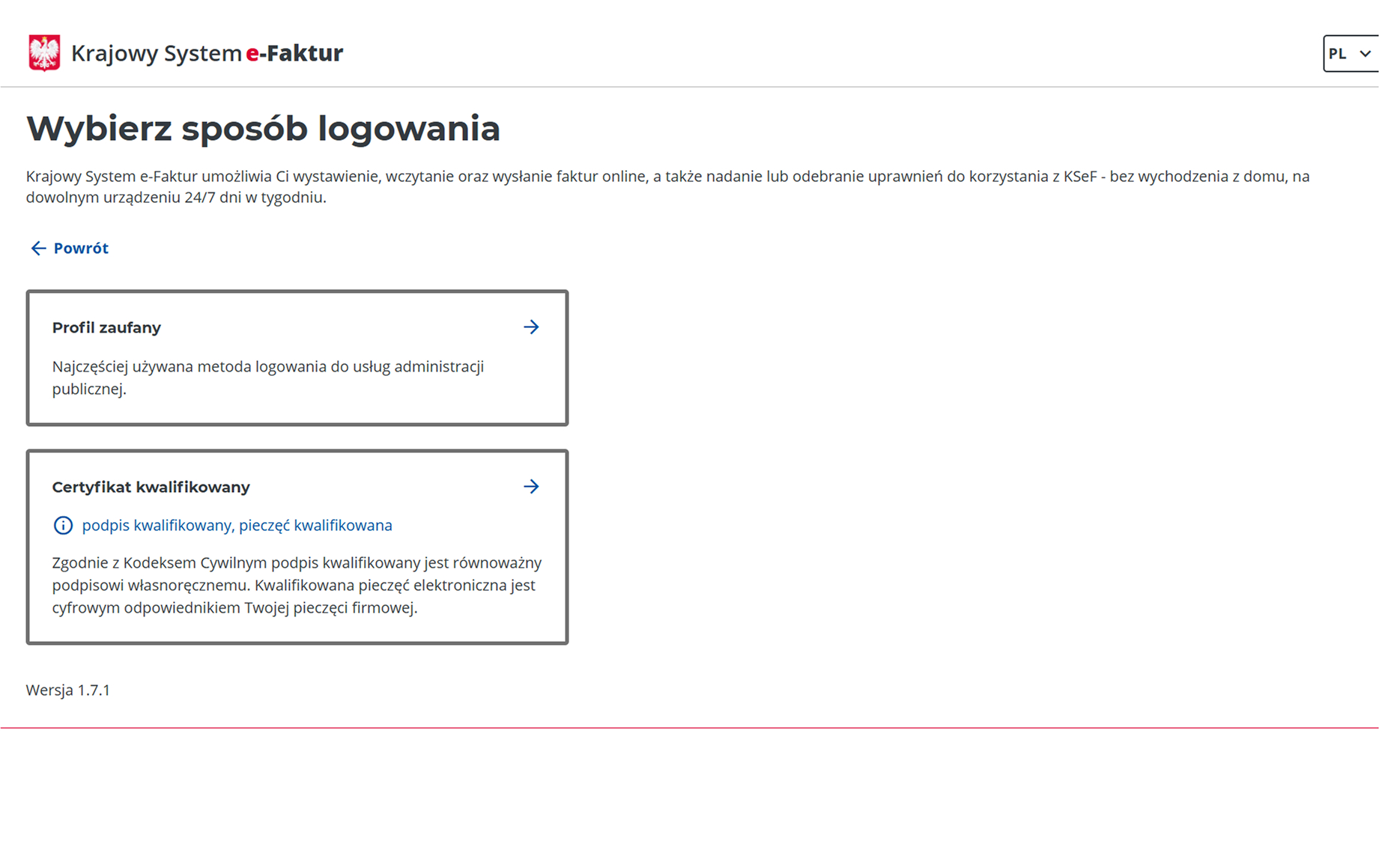Click the Polish eagle emblem logo
This screenshot has width=1379, height=868.
(44, 53)
